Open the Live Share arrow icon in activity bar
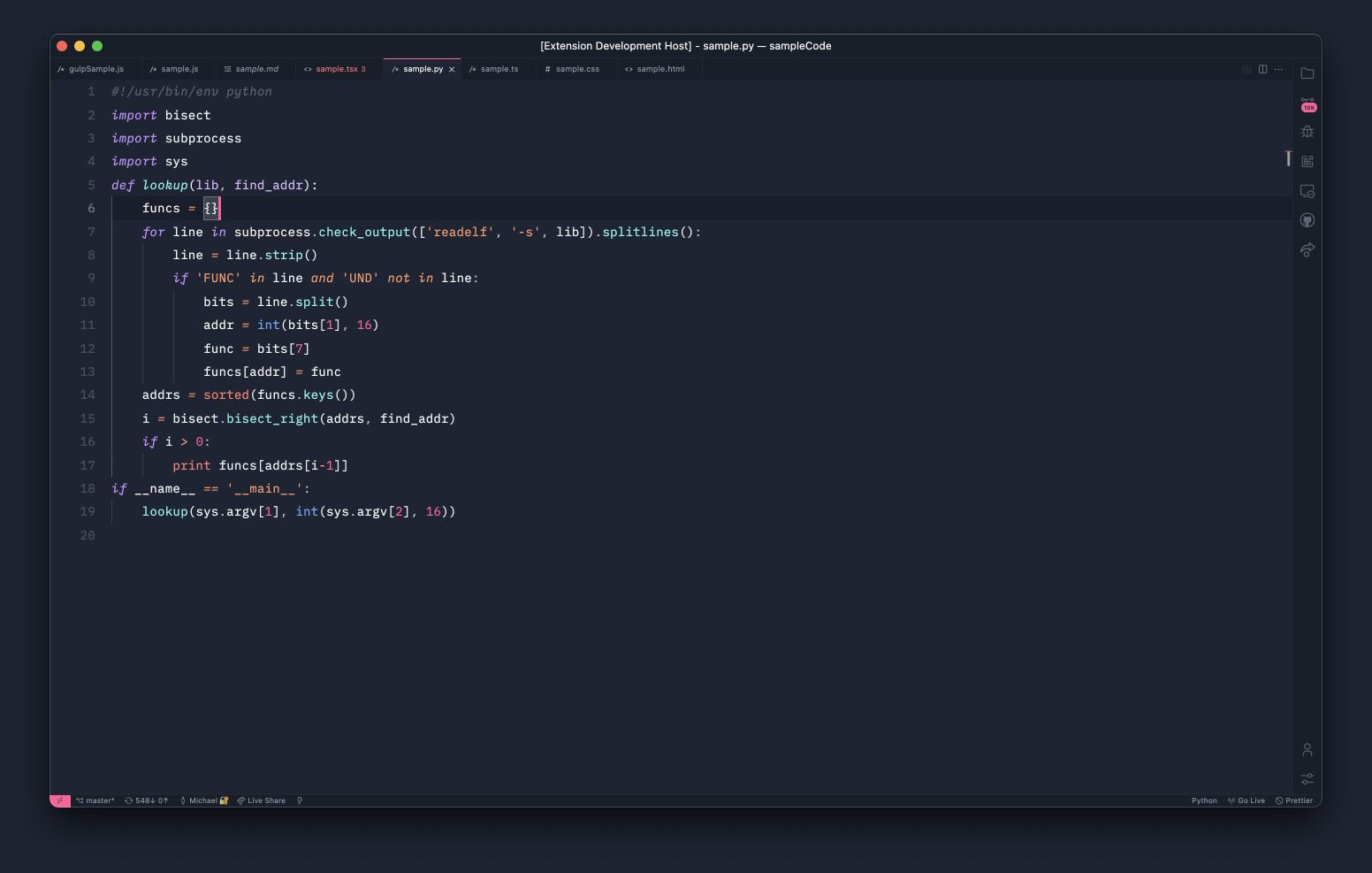This screenshot has width=1372, height=873. pos(1307,249)
